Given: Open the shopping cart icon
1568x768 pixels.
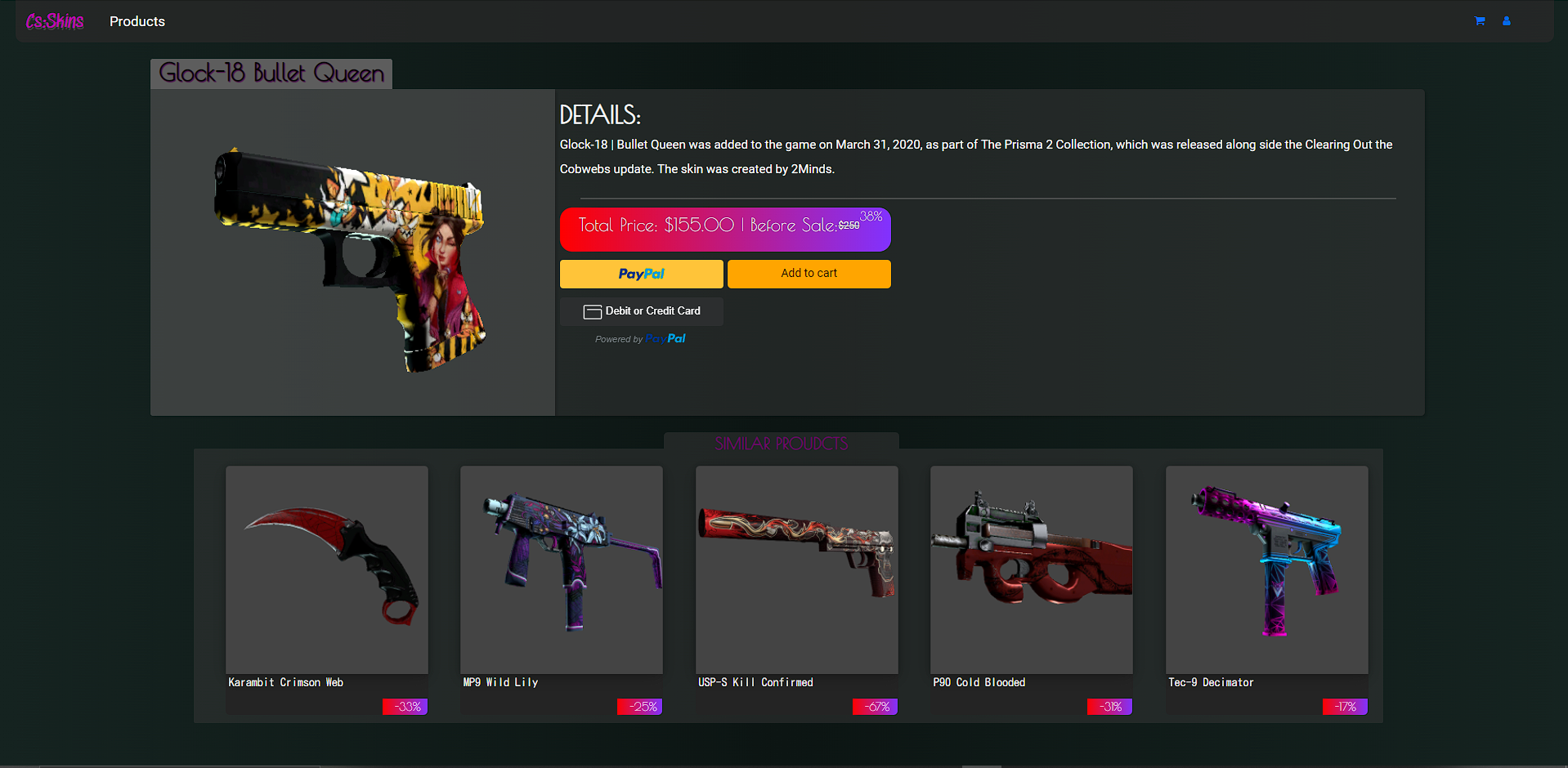Looking at the screenshot, I should click(x=1480, y=21).
